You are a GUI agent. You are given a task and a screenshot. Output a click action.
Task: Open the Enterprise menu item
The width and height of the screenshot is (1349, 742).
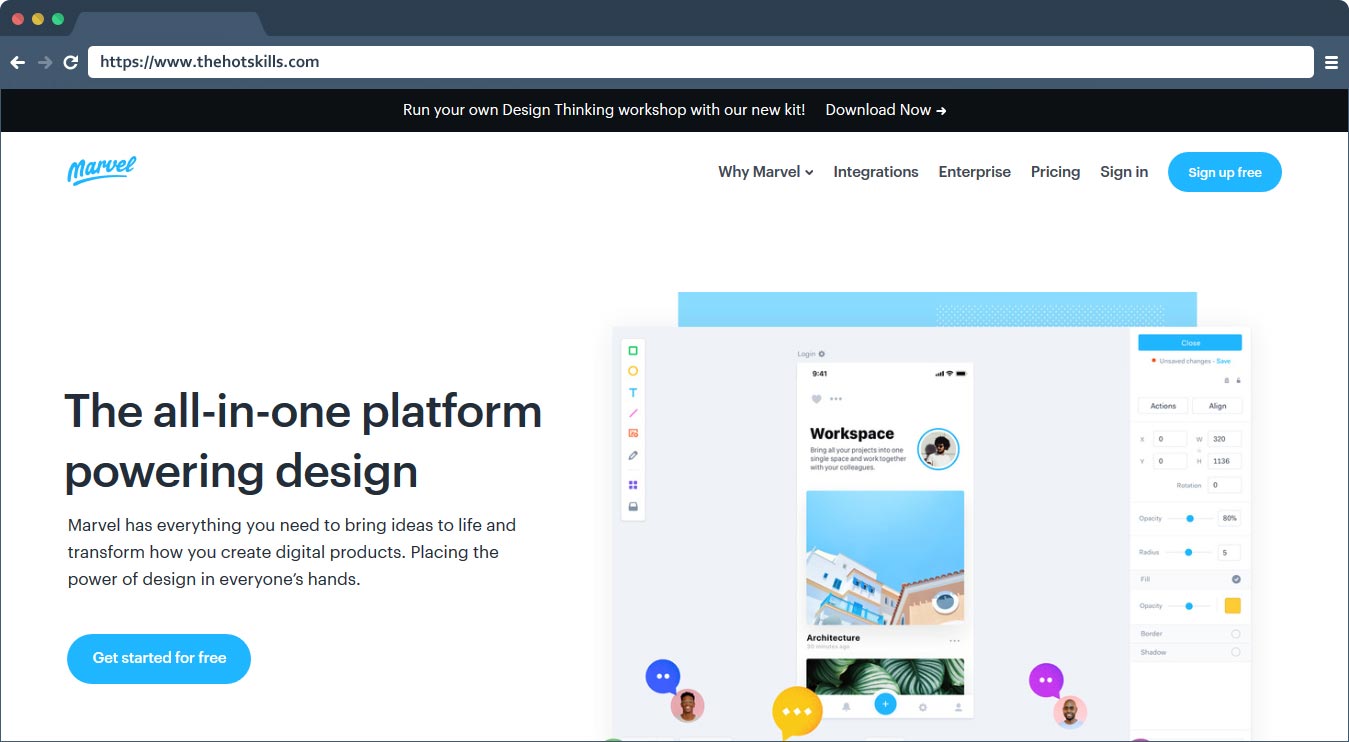pyautogui.click(x=975, y=172)
